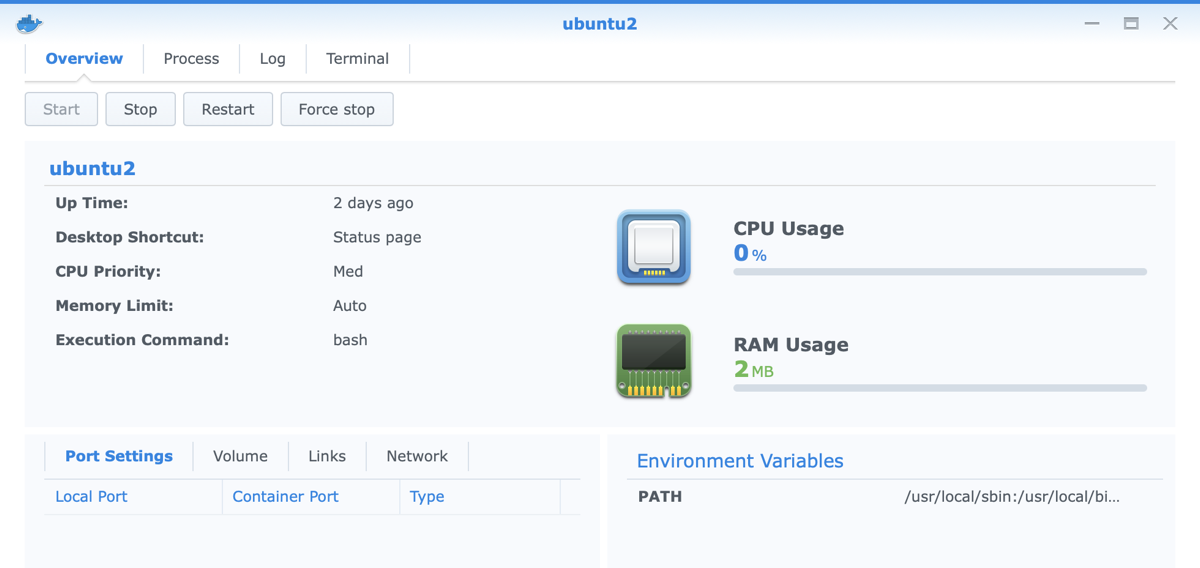1200x568 pixels.
Task: View the Network tab
Action: point(417,457)
